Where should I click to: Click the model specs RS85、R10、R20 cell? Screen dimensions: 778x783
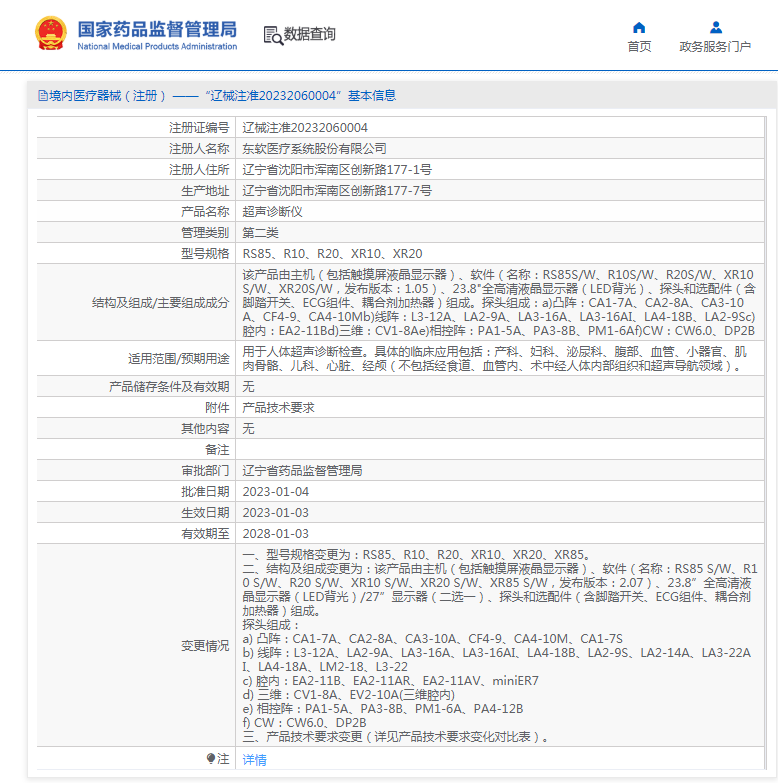tap(332, 254)
